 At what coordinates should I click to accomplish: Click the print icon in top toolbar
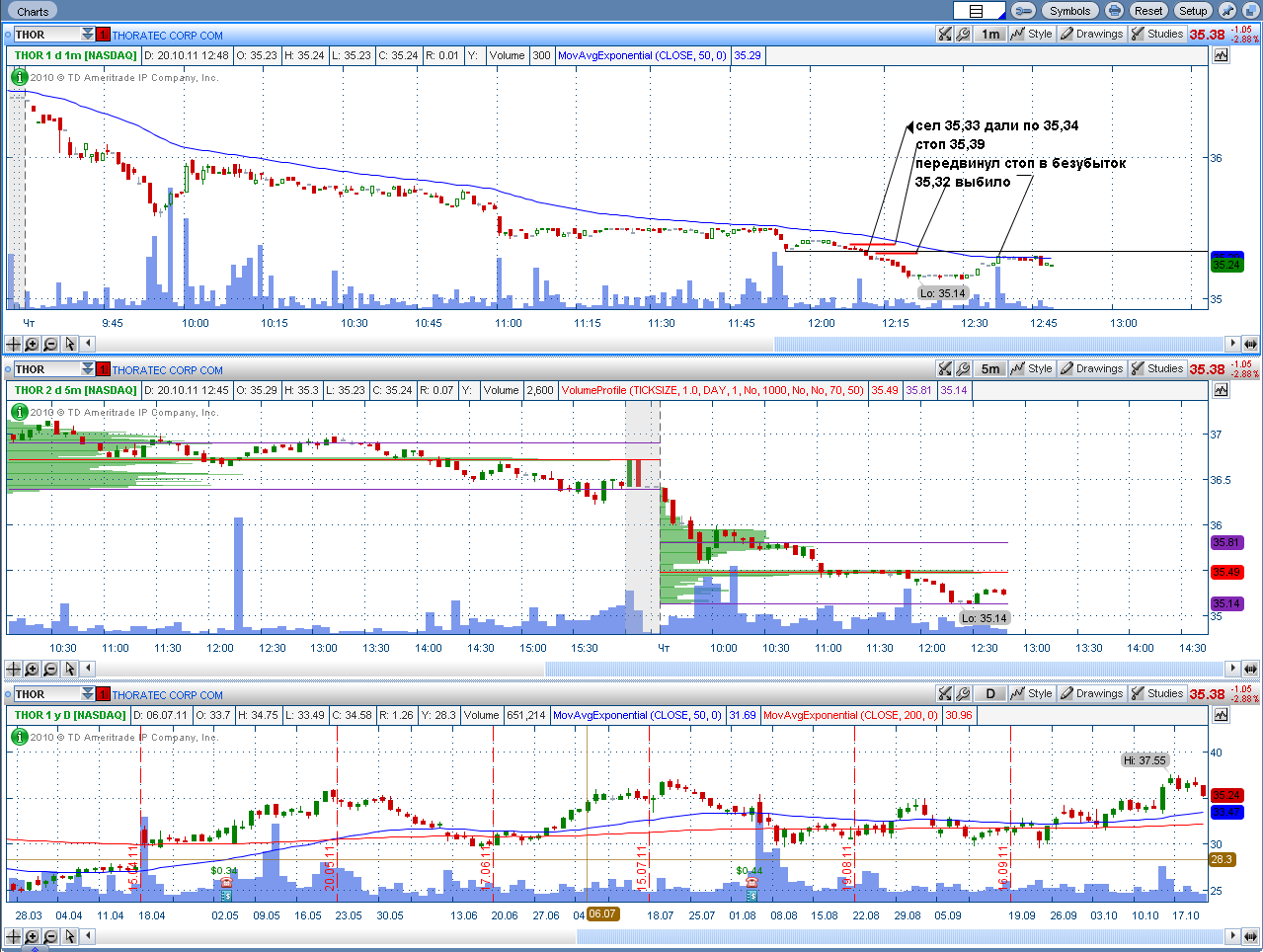point(1114,11)
